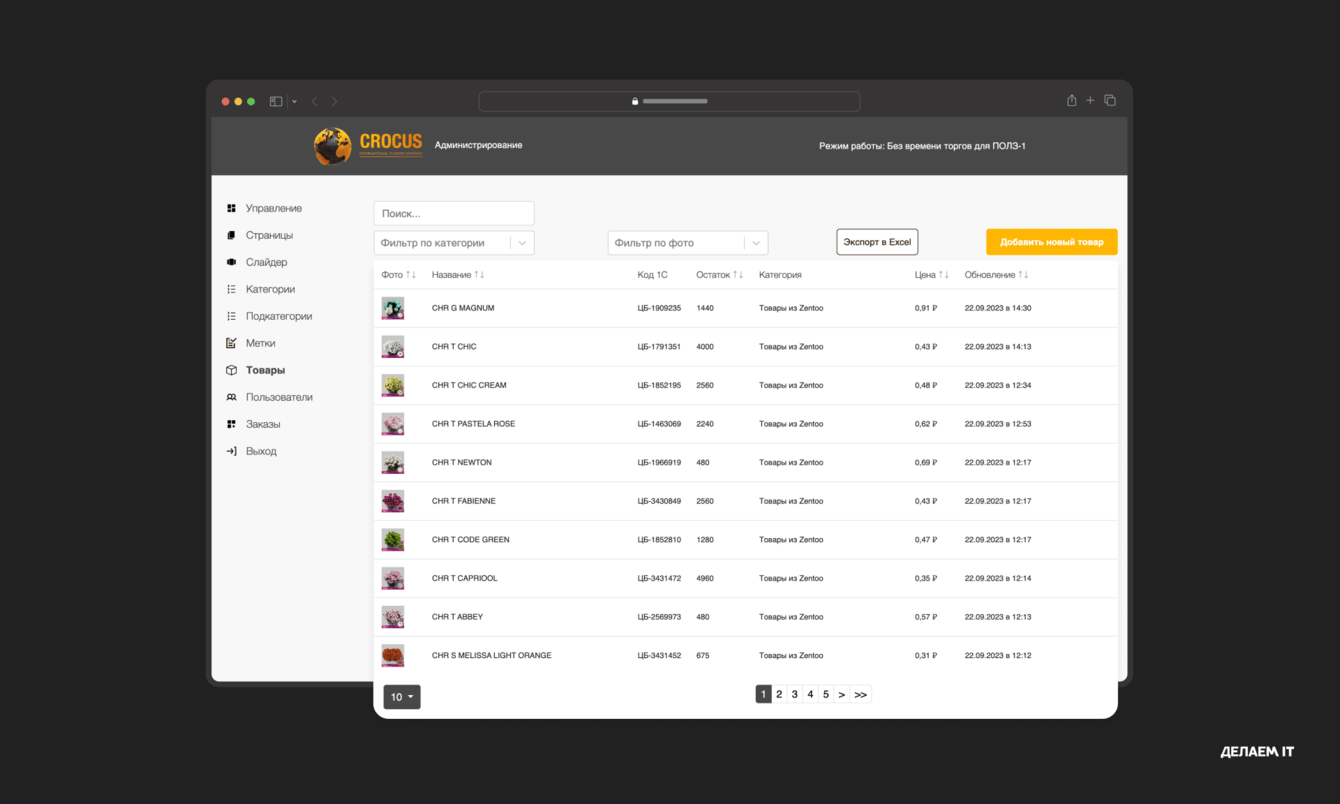Go back with browser back arrow
Image resolution: width=1340 pixels, height=804 pixels.
pyautogui.click(x=314, y=101)
